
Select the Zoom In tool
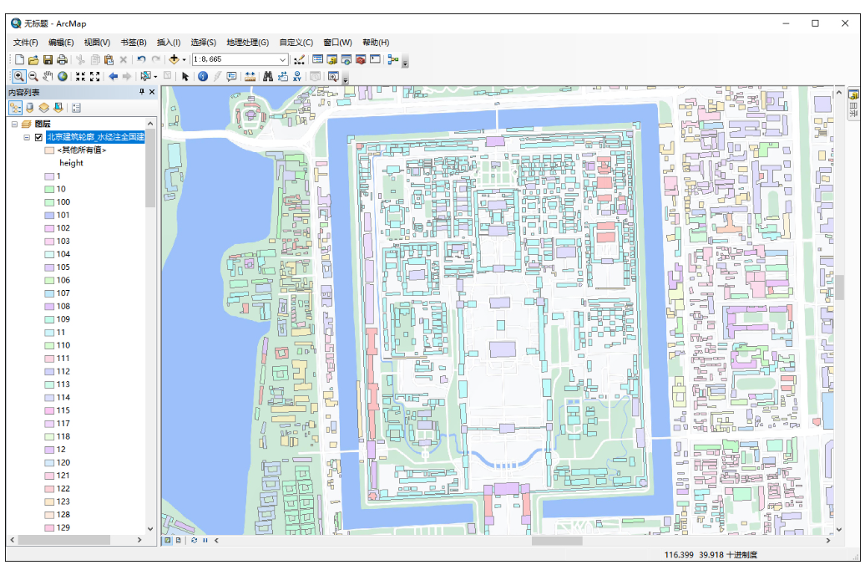(x=18, y=76)
